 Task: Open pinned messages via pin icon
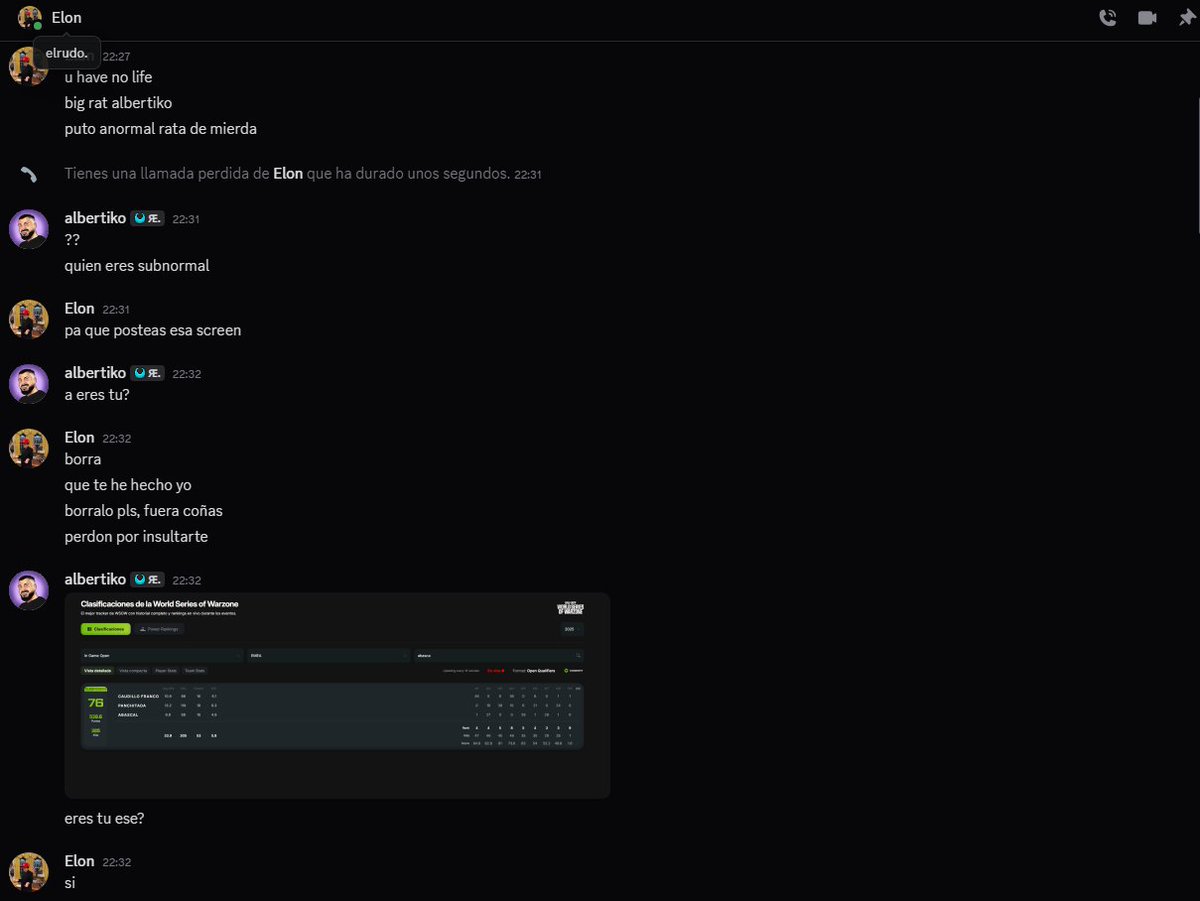pyautogui.click(x=1187, y=18)
